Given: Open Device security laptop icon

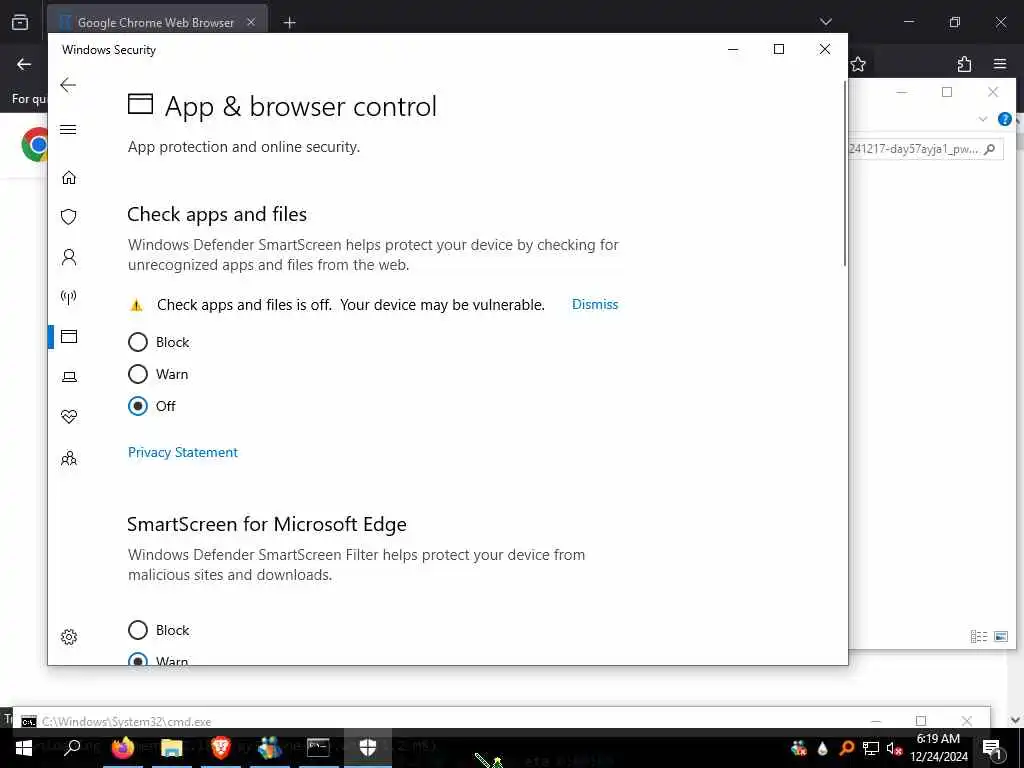Looking at the screenshot, I should tap(69, 377).
